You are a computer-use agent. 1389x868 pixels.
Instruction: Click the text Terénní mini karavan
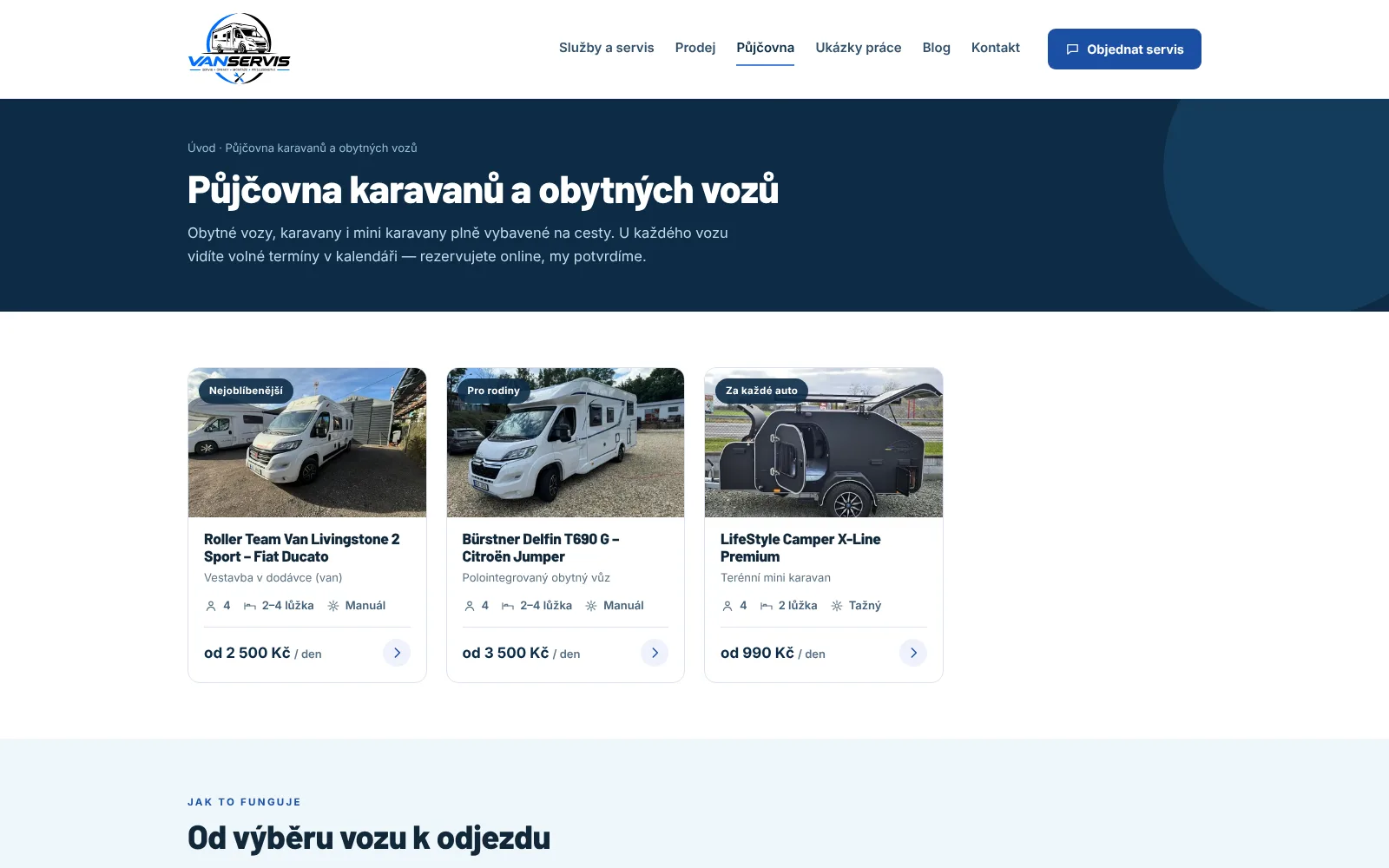[775, 577]
